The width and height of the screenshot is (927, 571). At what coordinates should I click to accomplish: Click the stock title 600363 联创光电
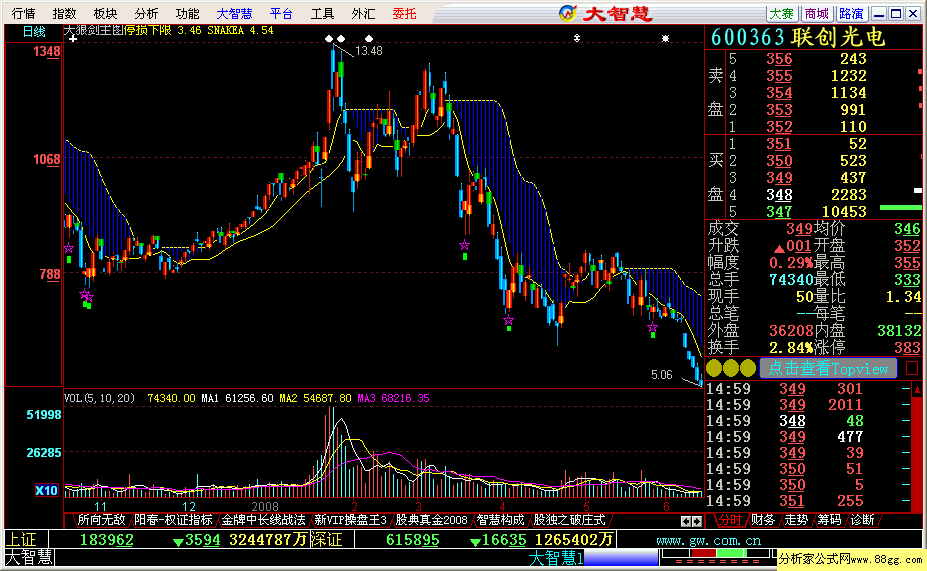pos(798,38)
